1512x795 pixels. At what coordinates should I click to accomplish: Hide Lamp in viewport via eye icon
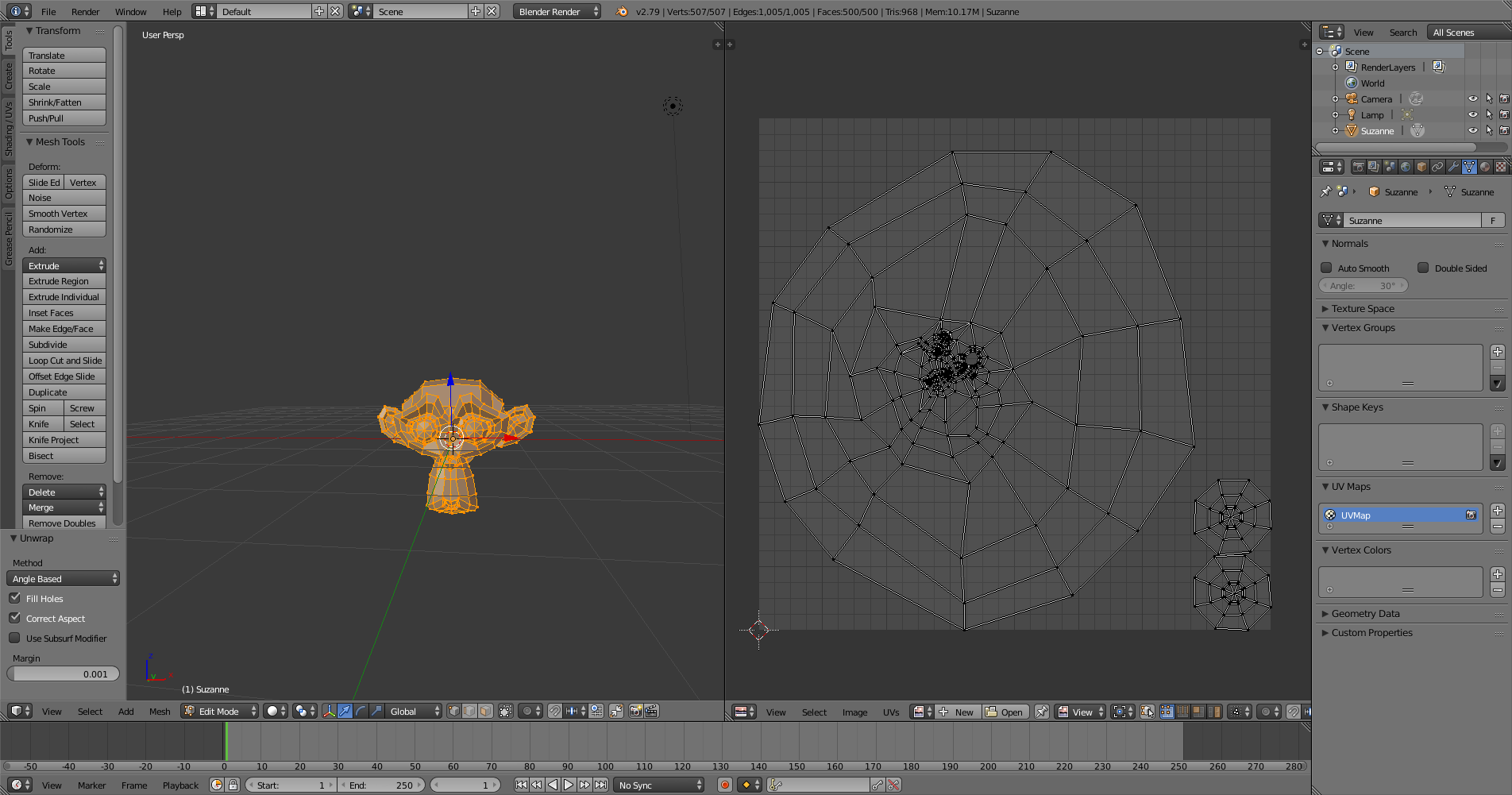[x=1473, y=115]
